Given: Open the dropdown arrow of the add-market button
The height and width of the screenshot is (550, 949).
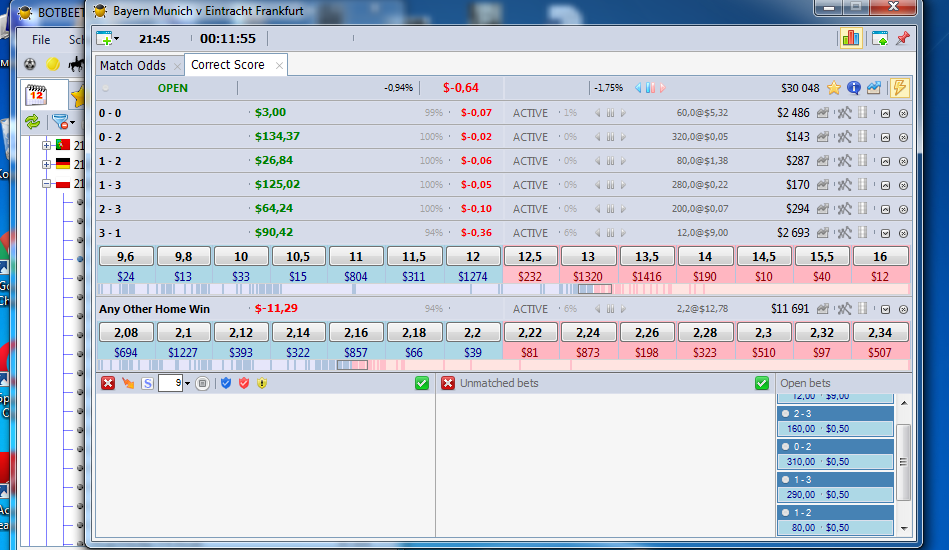Looking at the screenshot, I should (117, 39).
